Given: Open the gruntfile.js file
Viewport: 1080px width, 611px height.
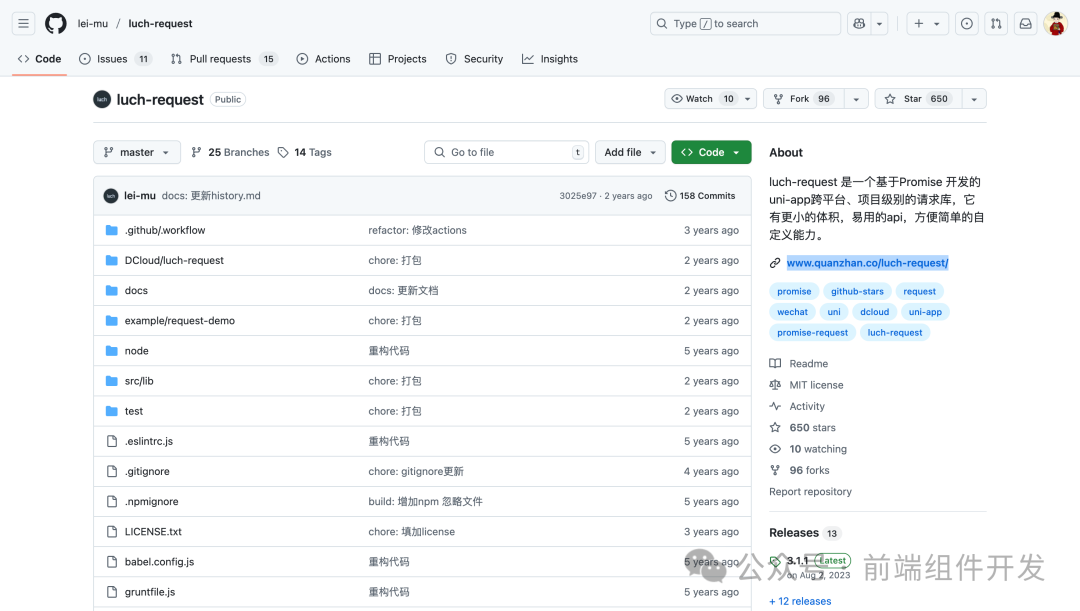Looking at the screenshot, I should click(149, 592).
